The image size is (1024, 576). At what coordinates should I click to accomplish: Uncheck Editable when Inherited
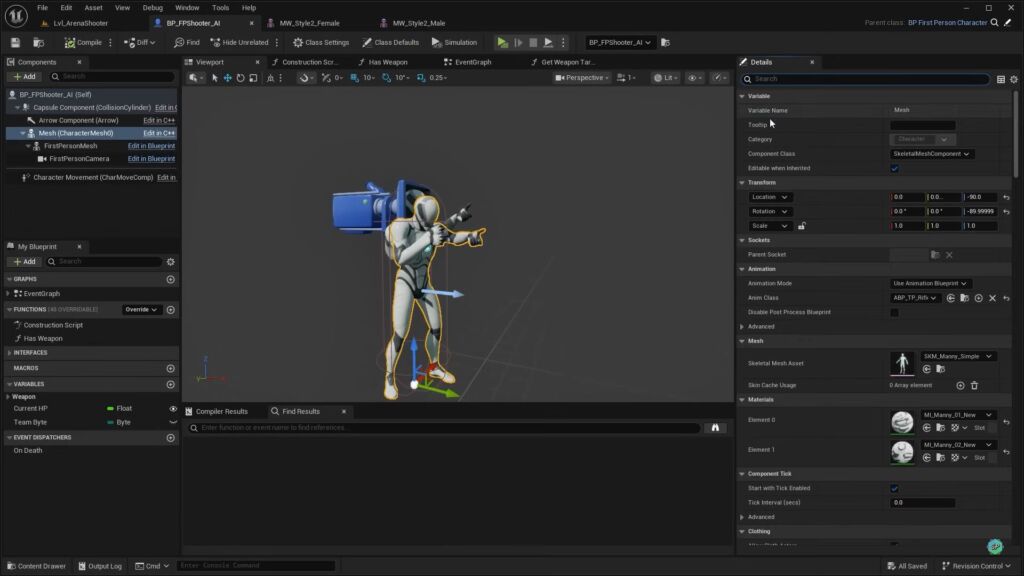894,168
